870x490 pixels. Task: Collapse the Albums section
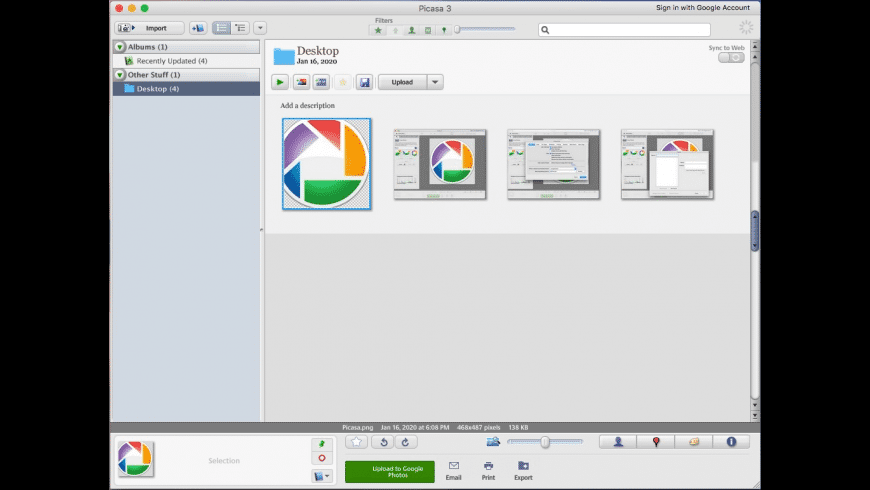click(120, 47)
